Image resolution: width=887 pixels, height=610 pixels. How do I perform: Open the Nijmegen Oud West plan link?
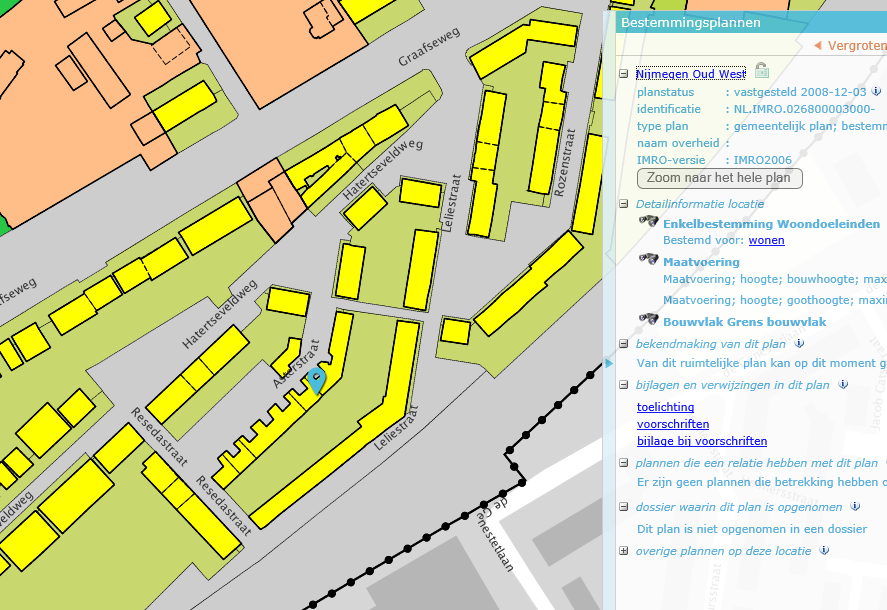(x=691, y=74)
